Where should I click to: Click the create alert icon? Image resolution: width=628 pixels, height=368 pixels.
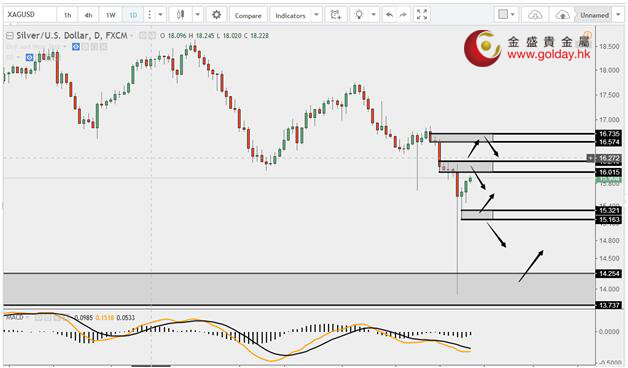click(336, 15)
